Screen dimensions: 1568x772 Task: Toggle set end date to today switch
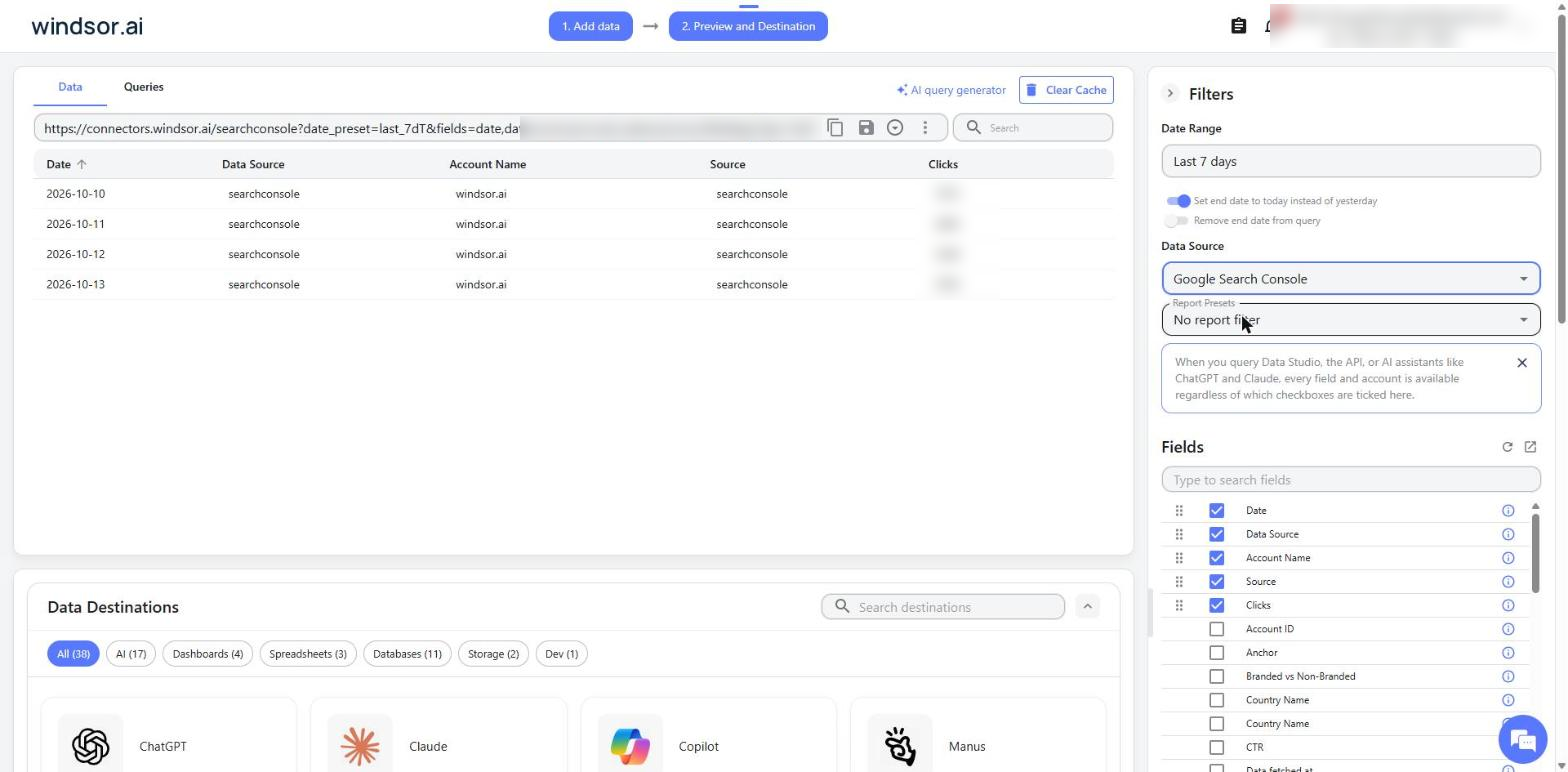click(x=1178, y=201)
